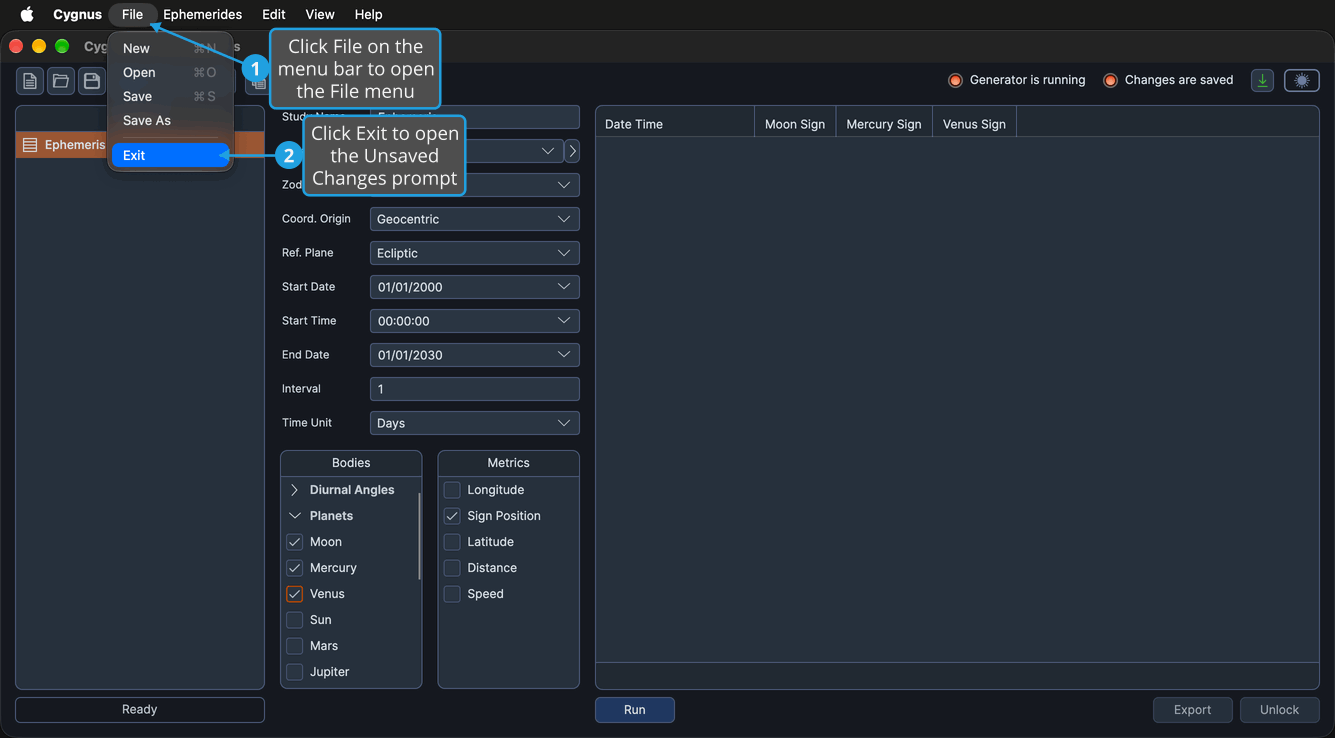Viewport: 1335px width, 738px height.
Task: Toggle the Venus checkbox
Action: click(x=295, y=594)
